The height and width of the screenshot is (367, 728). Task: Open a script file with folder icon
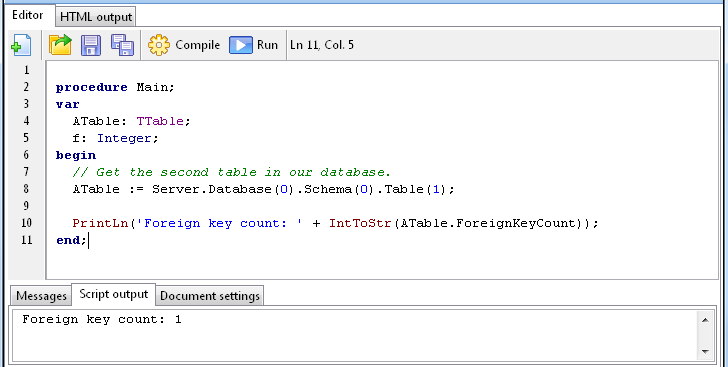tap(60, 45)
